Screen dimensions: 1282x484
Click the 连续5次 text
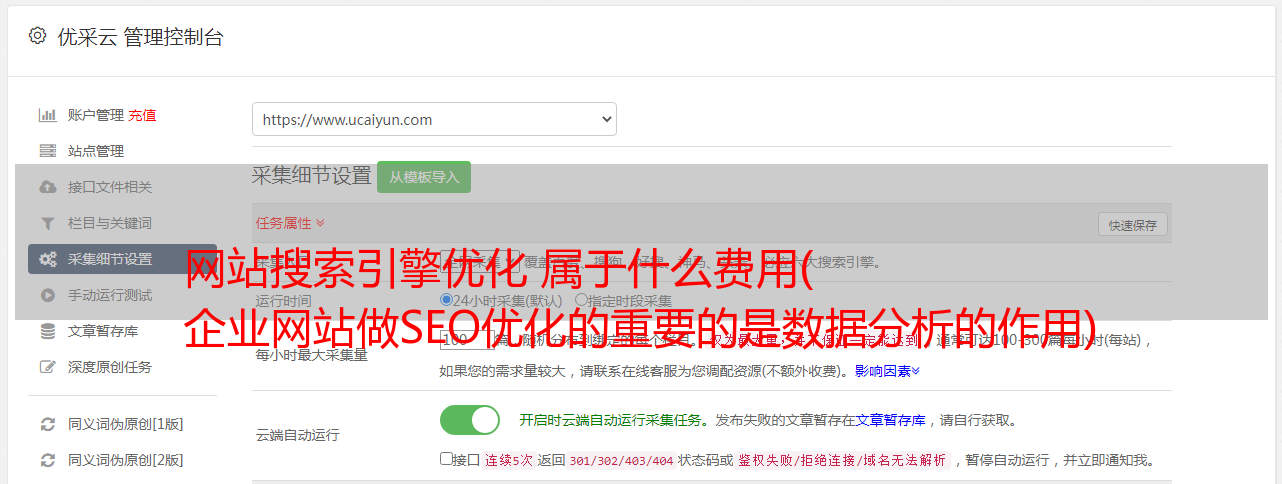point(508,460)
